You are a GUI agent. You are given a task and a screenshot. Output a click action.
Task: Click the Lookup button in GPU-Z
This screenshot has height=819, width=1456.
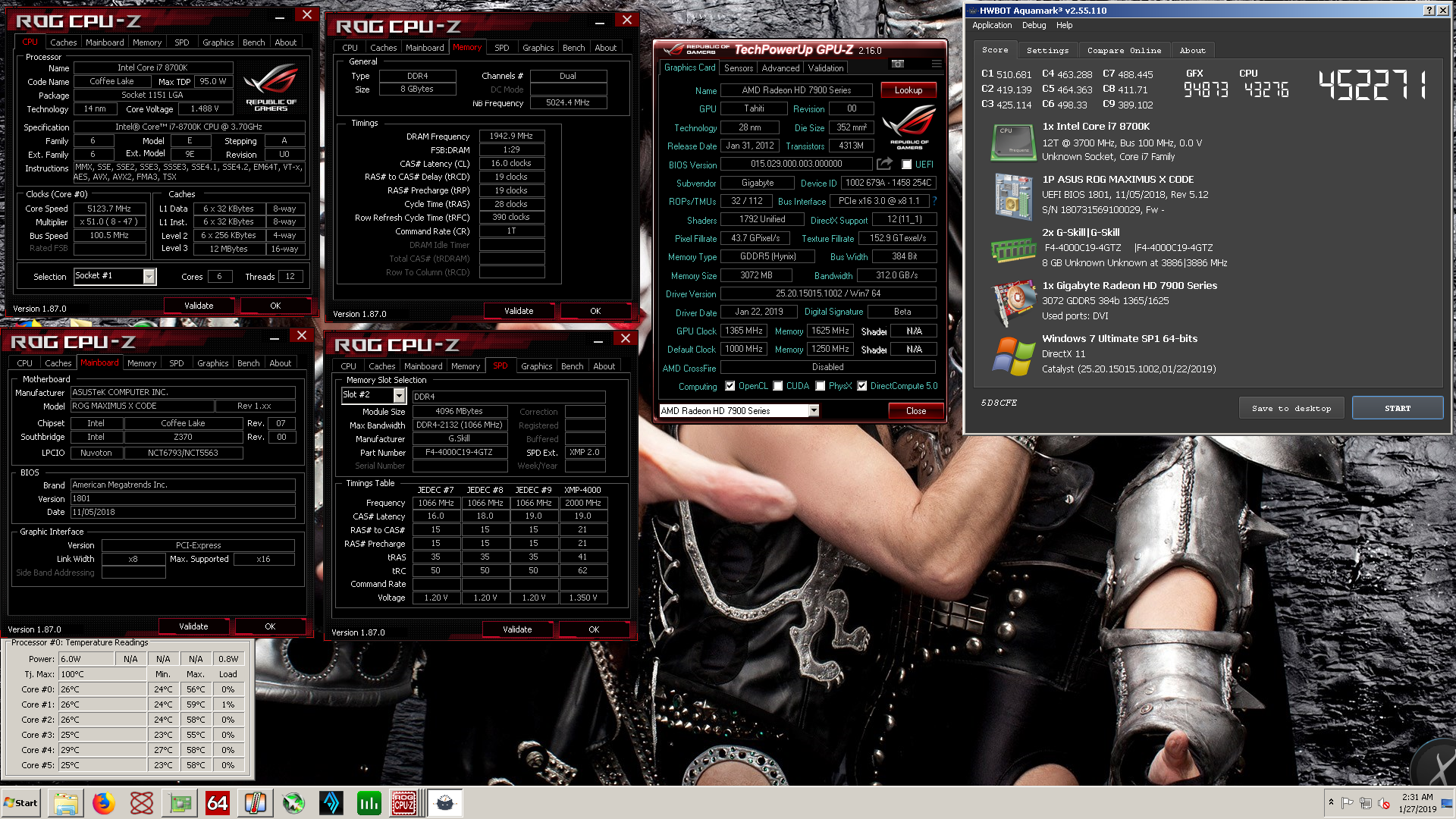(x=908, y=90)
